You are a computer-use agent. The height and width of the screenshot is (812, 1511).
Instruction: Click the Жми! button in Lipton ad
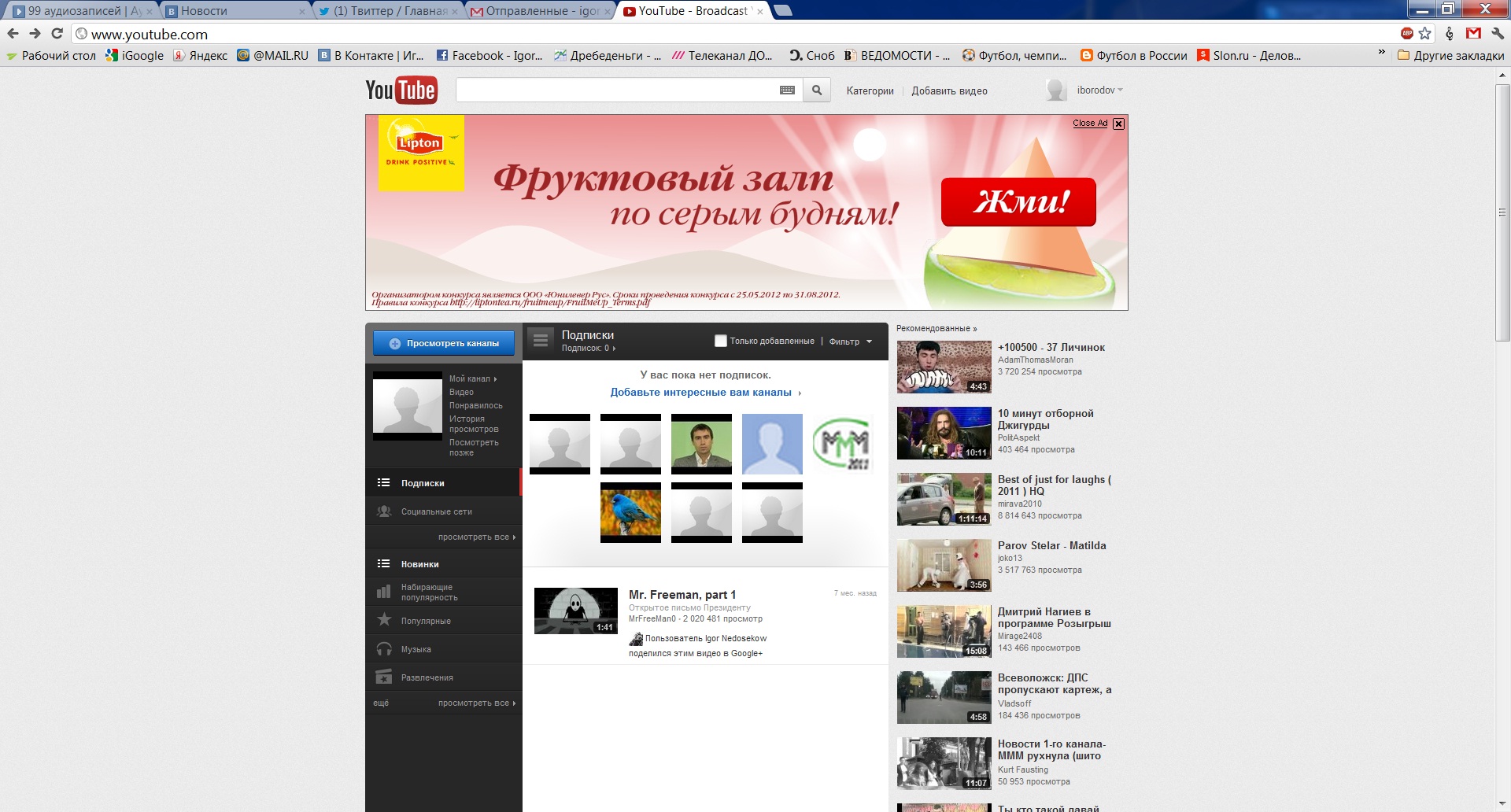1018,202
